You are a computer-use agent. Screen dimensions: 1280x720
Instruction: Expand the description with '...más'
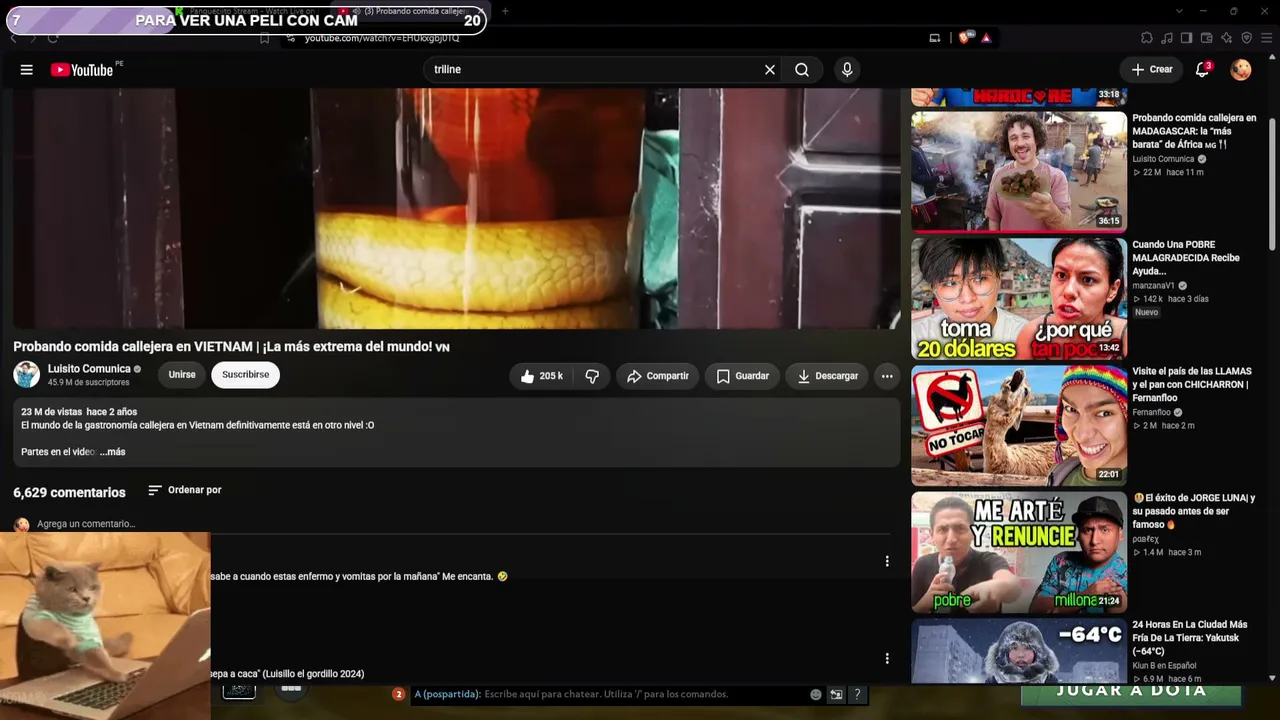[113, 452]
